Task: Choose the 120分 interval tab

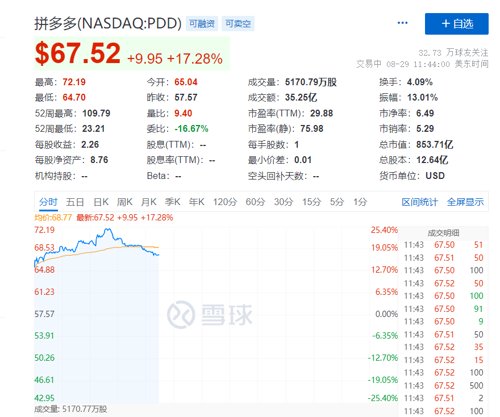Action: [x=225, y=202]
